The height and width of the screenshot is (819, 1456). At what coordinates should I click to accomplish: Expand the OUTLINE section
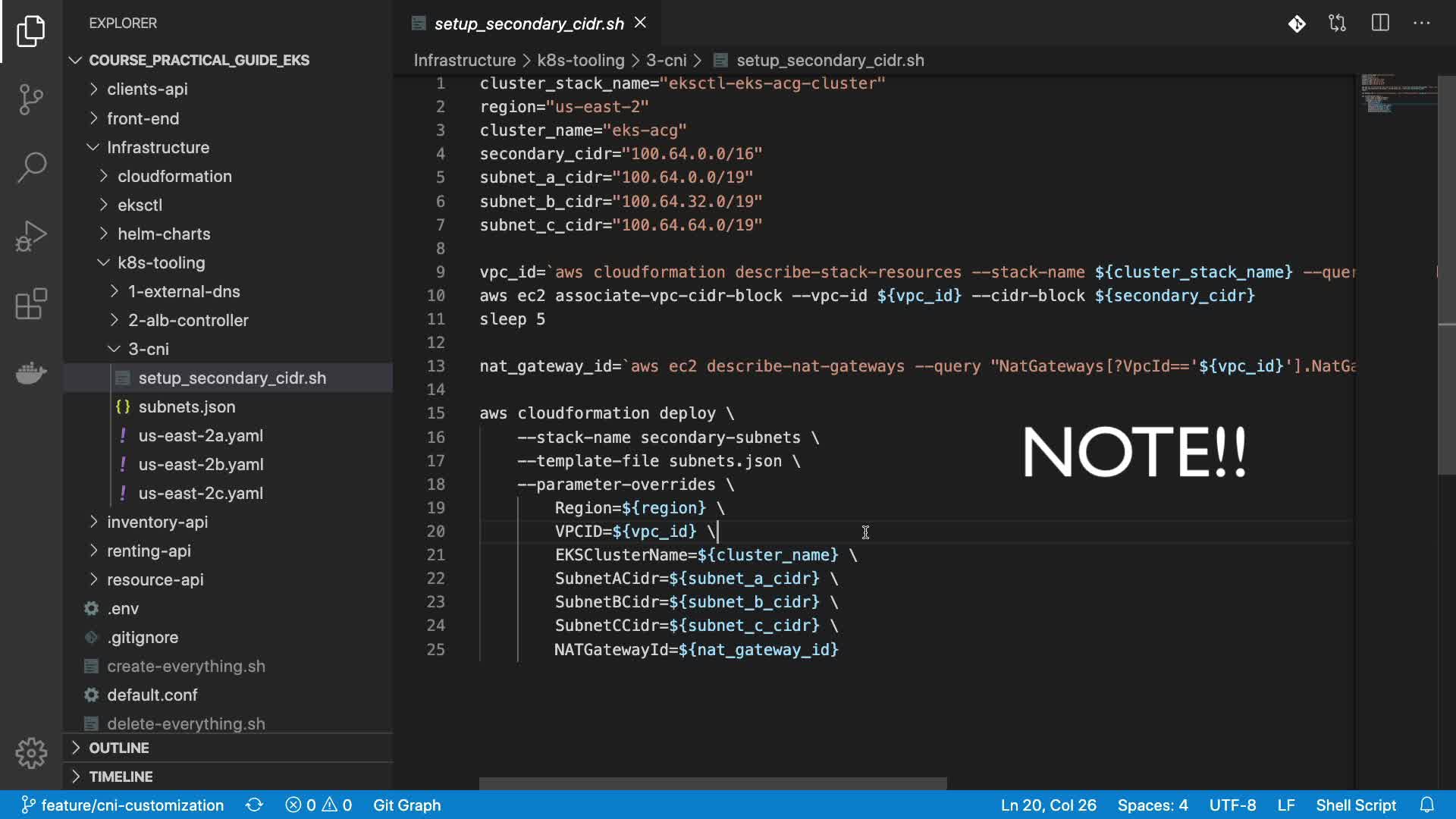tap(119, 748)
